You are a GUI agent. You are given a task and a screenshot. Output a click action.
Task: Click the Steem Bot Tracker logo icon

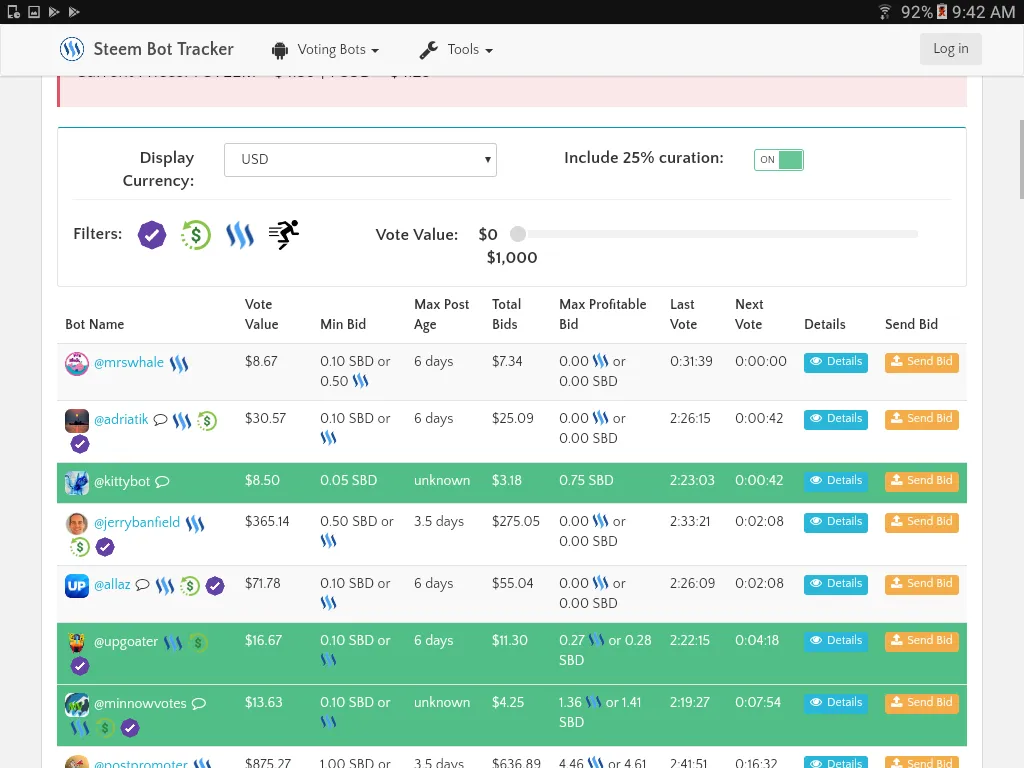(x=72, y=49)
